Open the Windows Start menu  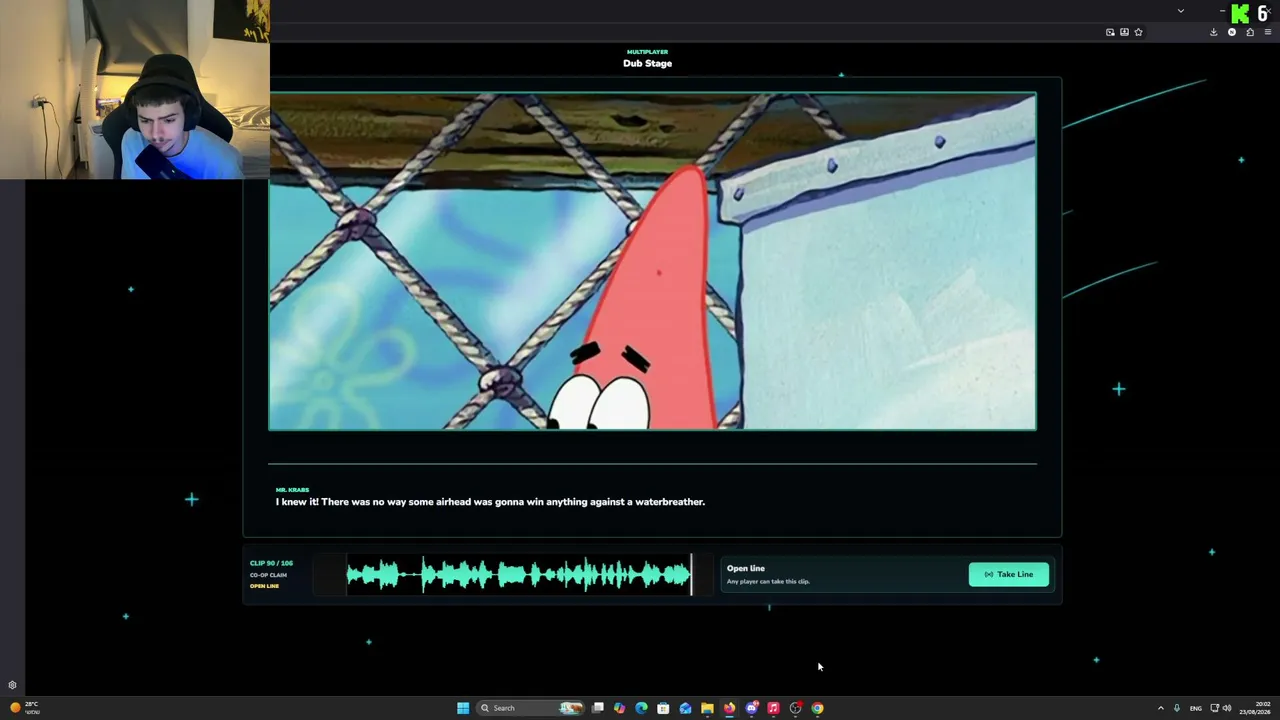point(463,708)
